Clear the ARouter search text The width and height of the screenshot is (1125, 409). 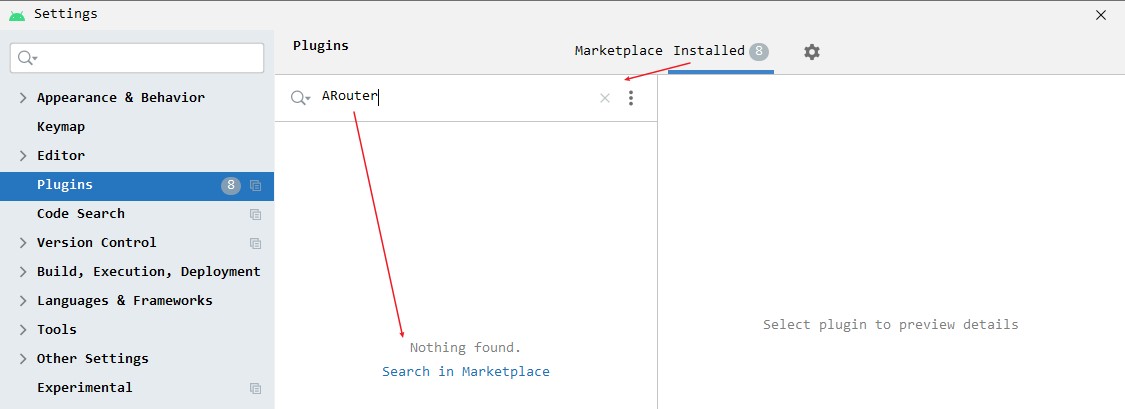[x=604, y=98]
